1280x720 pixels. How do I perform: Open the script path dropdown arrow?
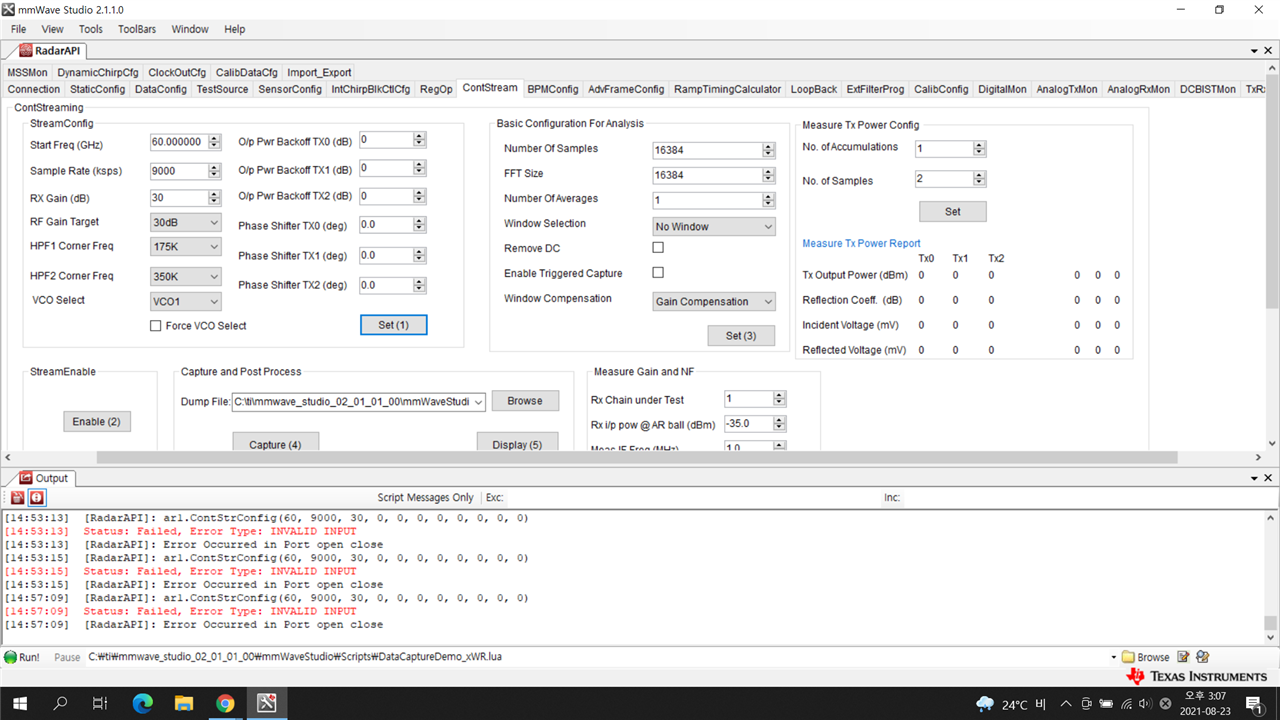(x=1113, y=657)
